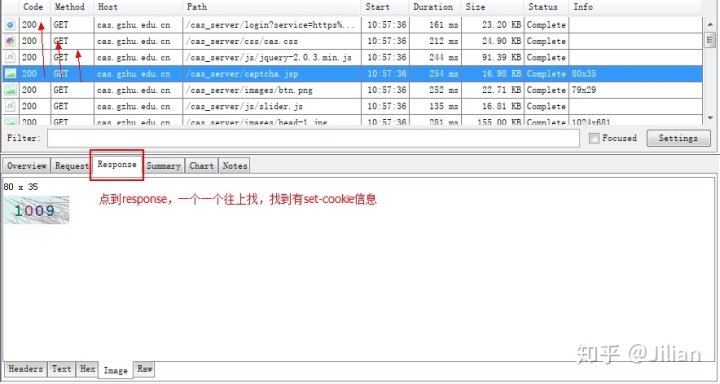This screenshot has width=720, height=384.
Task: Click the 79x29 info cell
Action: pos(584,90)
